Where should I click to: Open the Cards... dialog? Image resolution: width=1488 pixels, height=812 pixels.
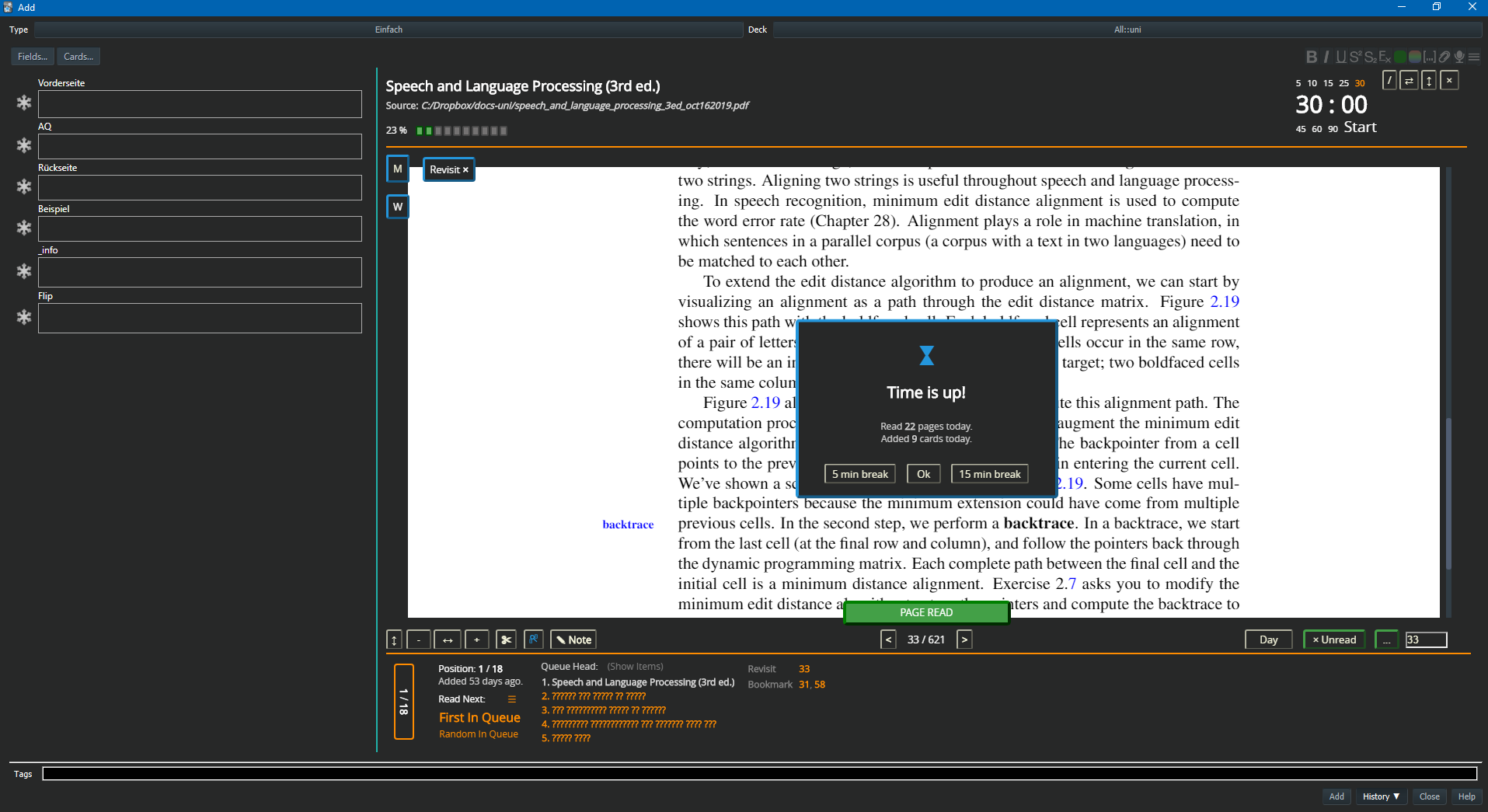(78, 57)
